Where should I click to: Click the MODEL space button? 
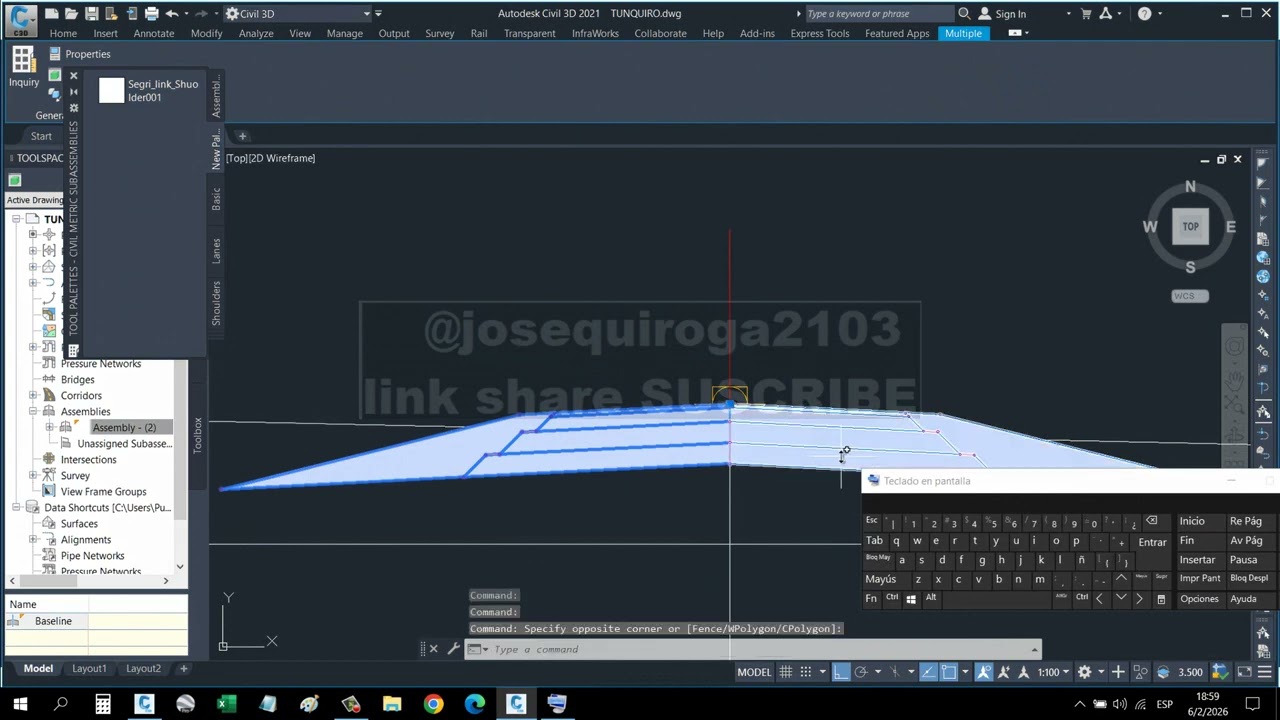coord(754,672)
